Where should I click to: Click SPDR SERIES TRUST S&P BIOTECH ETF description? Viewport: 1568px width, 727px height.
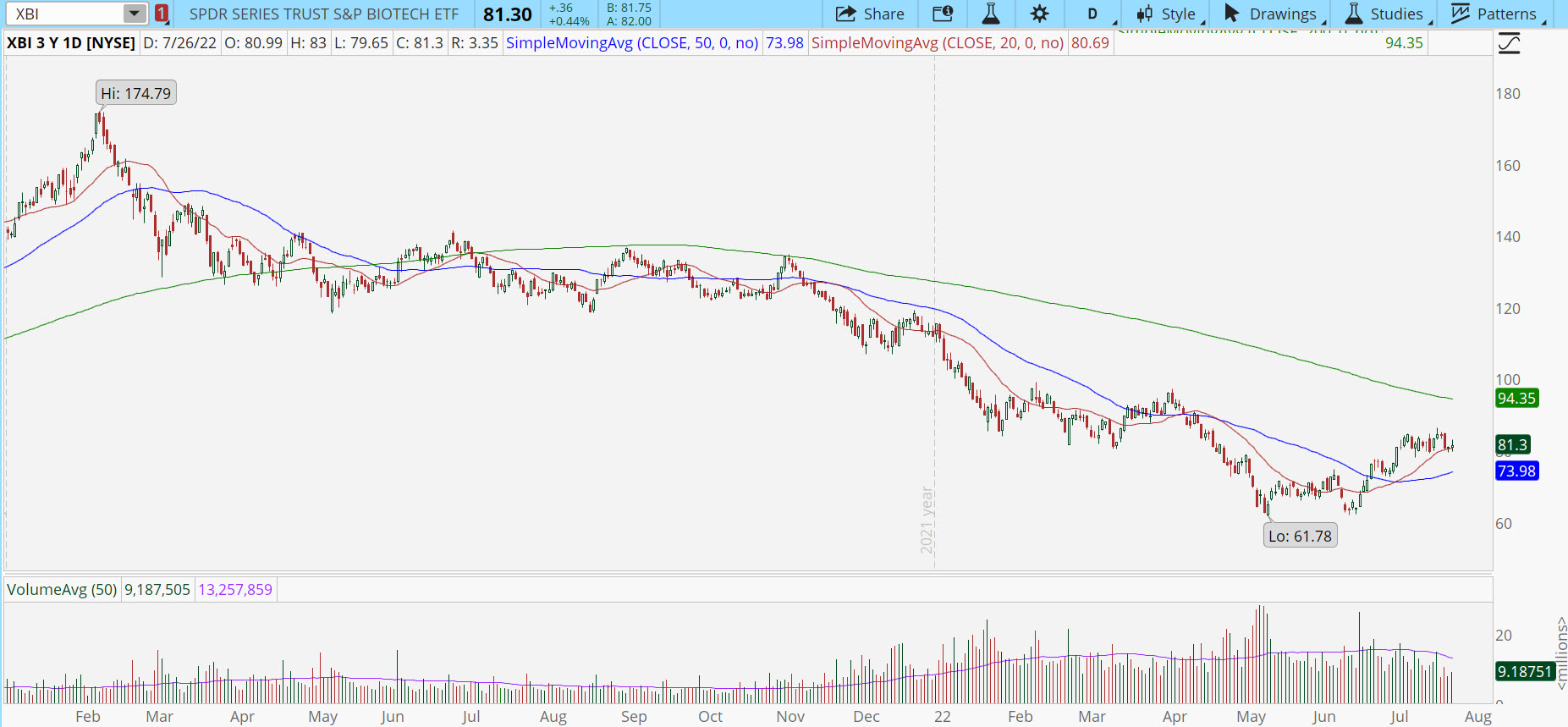pos(324,14)
